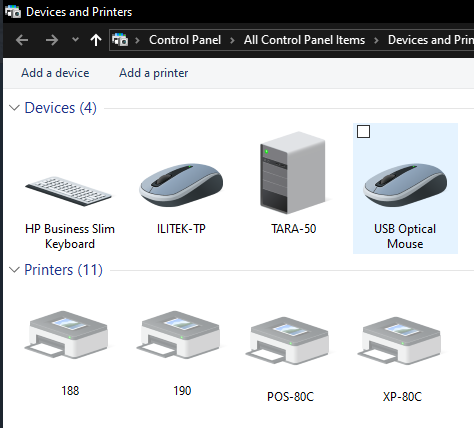
Task: Collapse the Devices (4) section
Action: click(14, 108)
